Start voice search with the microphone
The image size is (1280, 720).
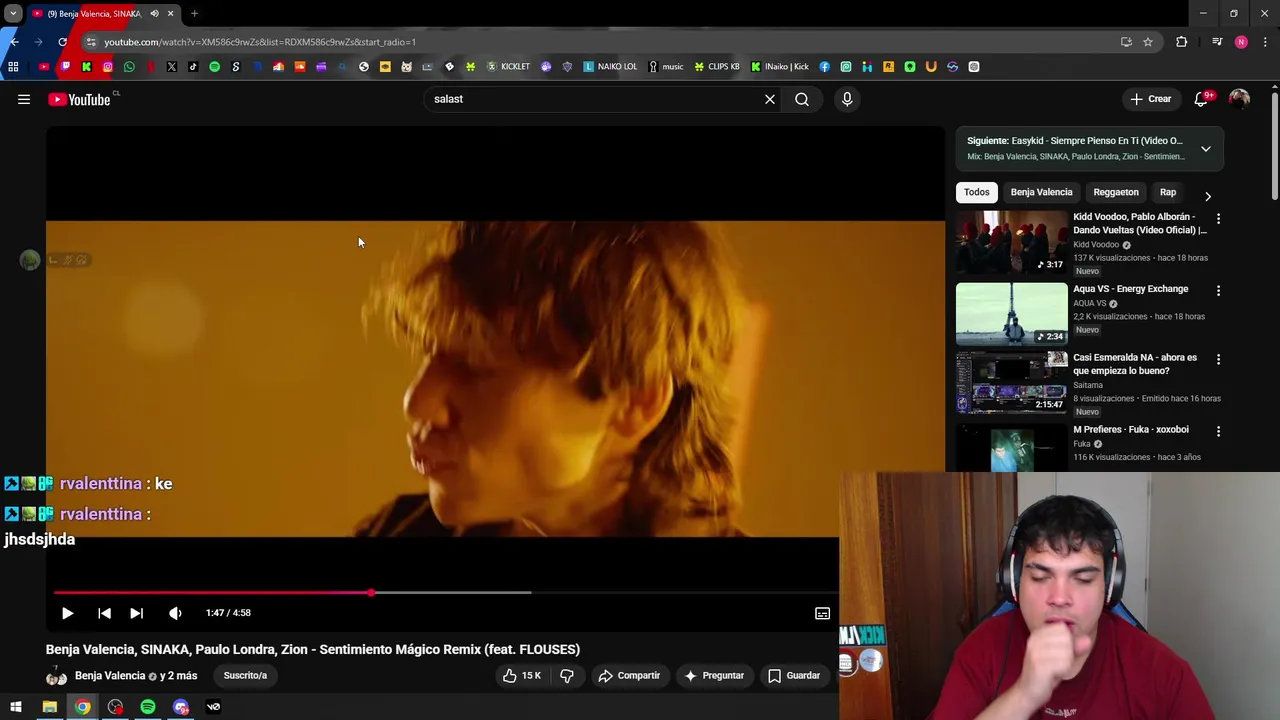tap(847, 99)
